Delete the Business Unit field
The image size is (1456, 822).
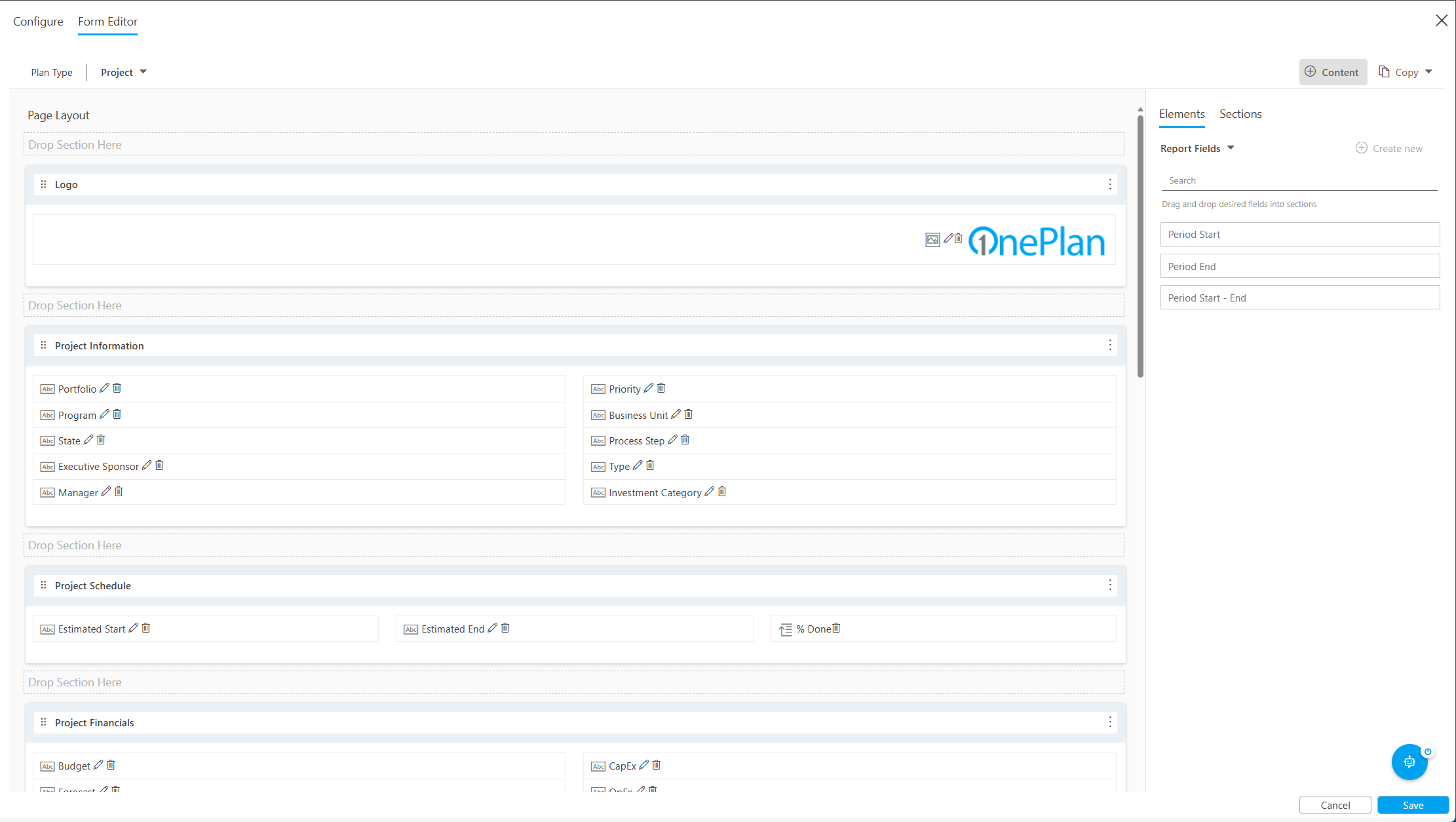[x=689, y=414]
